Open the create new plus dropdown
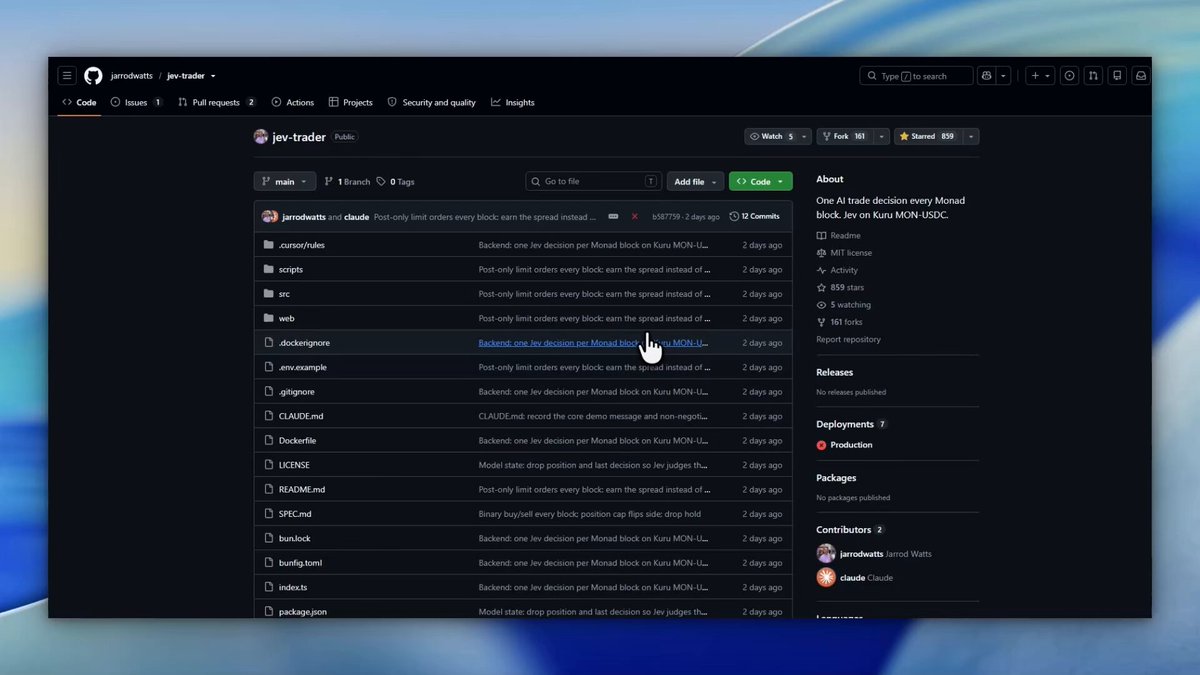This screenshot has height=675, width=1200. coord(1040,76)
